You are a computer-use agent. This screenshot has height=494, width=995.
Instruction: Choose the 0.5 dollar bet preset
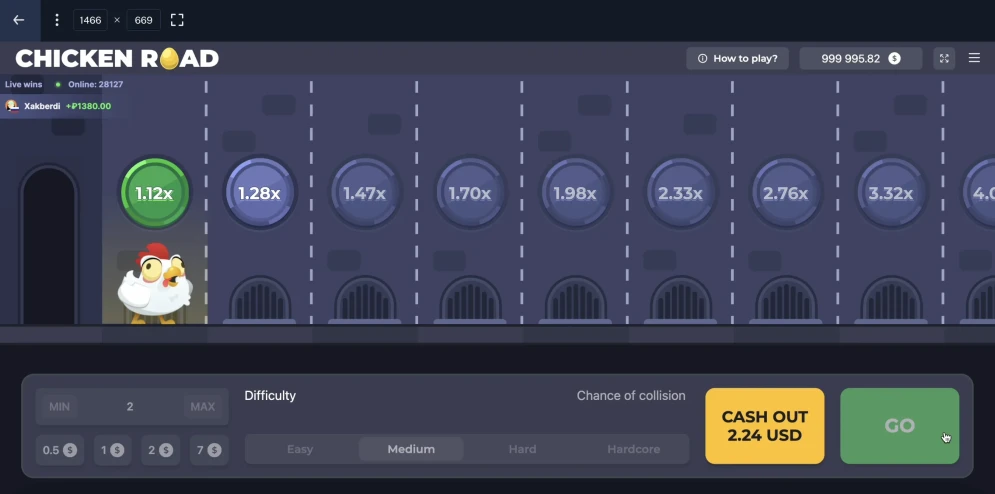[x=60, y=450]
